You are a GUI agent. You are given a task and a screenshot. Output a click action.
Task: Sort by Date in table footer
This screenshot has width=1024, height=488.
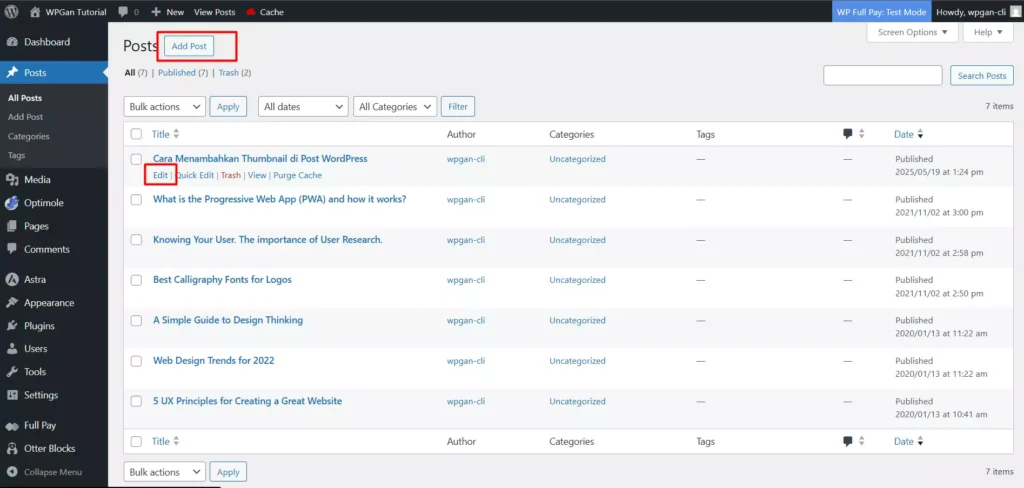(908, 441)
